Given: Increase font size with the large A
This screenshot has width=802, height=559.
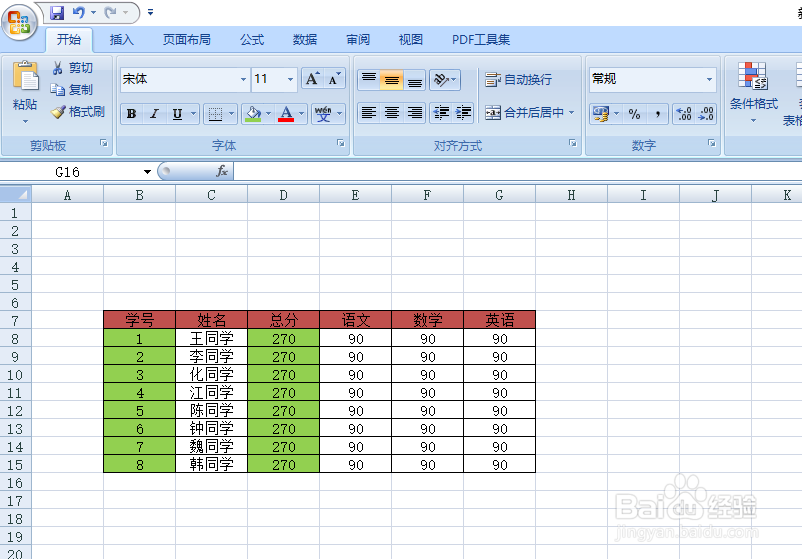Looking at the screenshot, I should point(312,79).
